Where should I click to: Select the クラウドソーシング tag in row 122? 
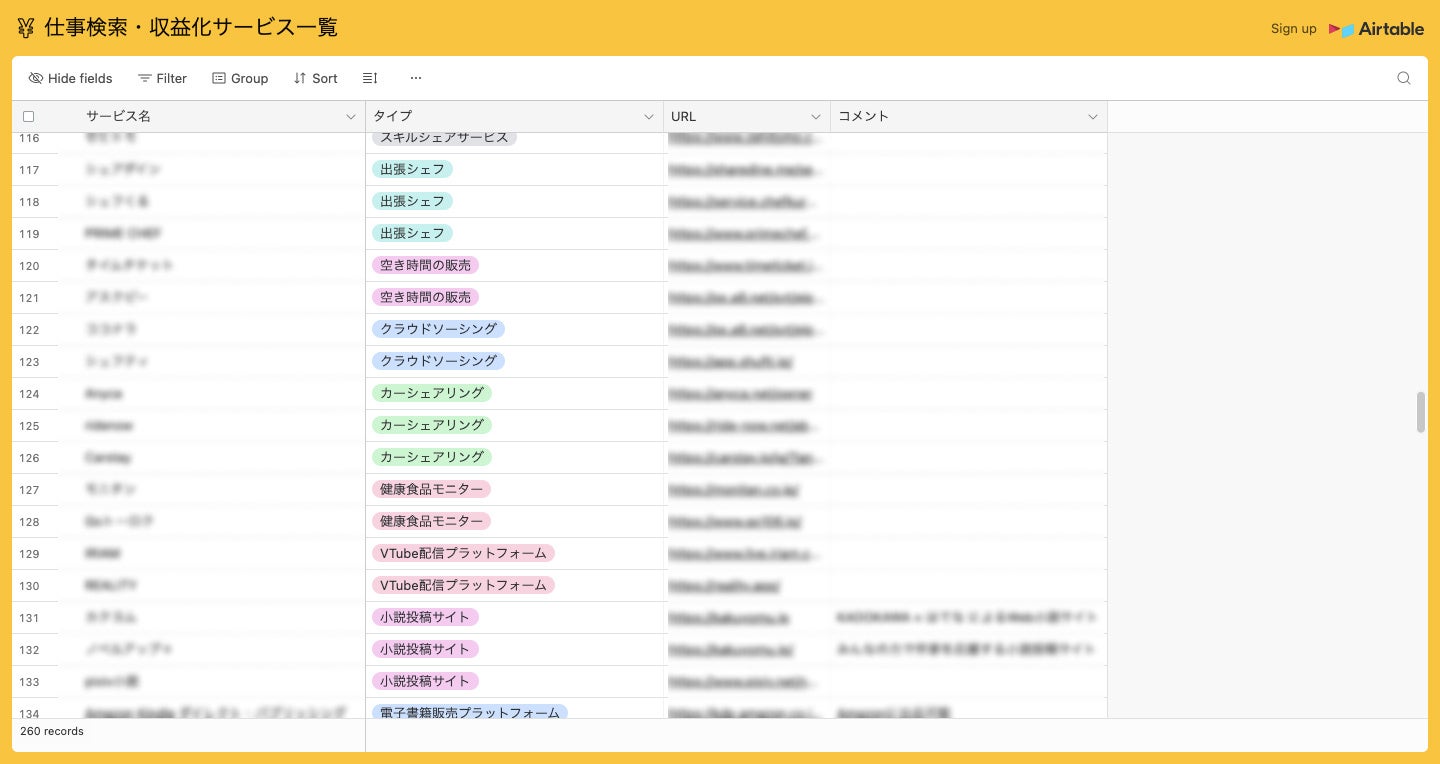[438, 329]
